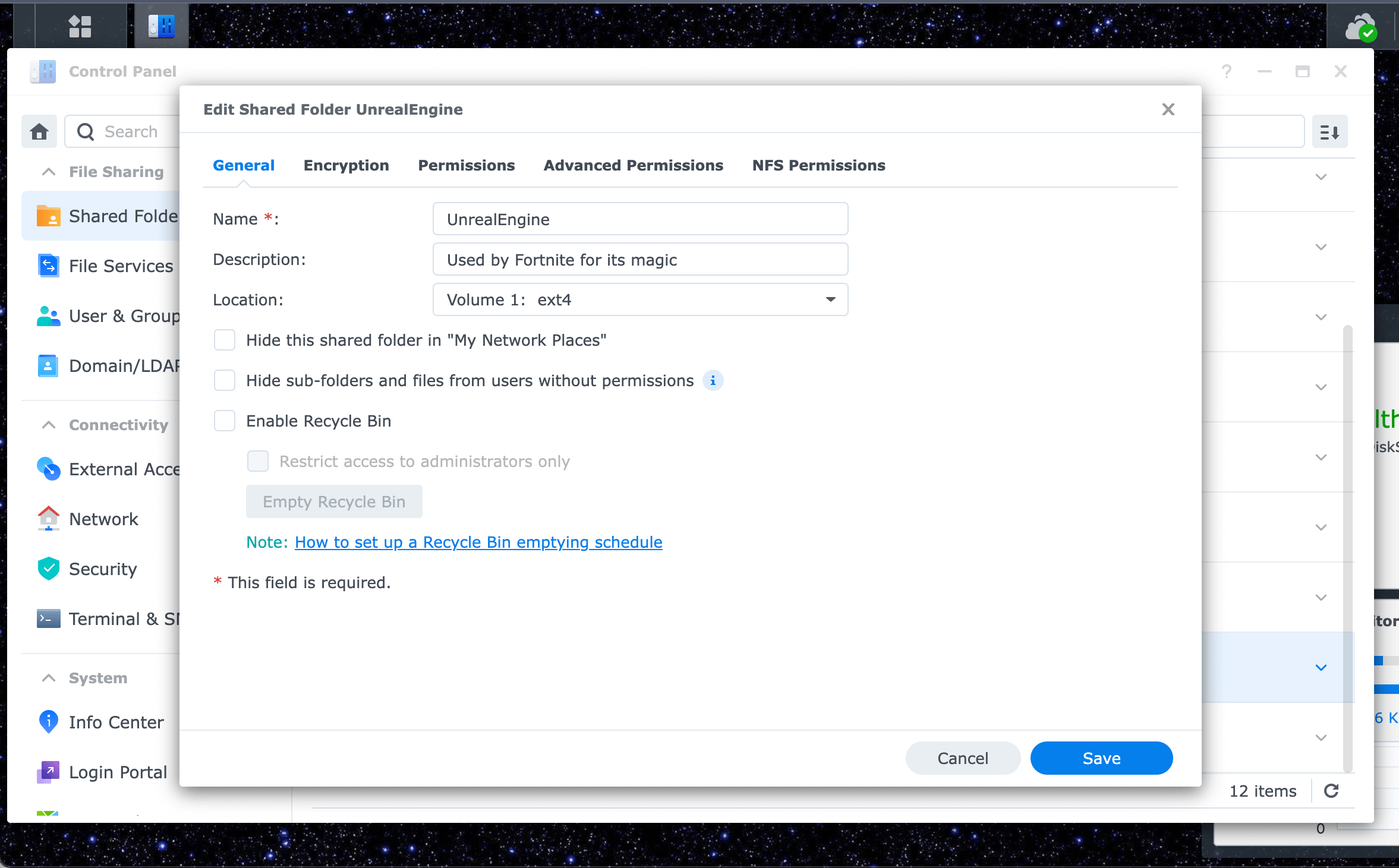This screenshot has width=1399, height=868.
Task: Expand the first folder row chevron
Action: coord(1321,176)
